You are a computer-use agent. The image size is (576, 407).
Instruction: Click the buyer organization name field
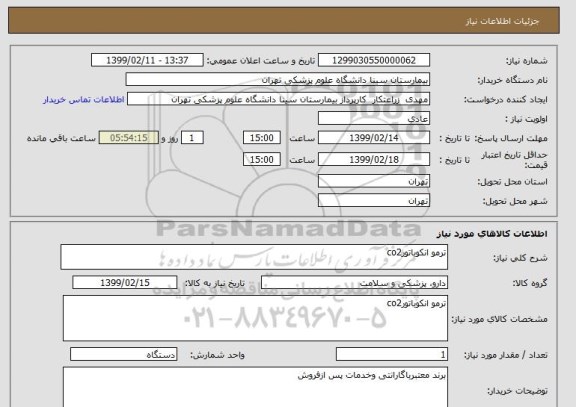pyautogui.click(x=278, y=80)
